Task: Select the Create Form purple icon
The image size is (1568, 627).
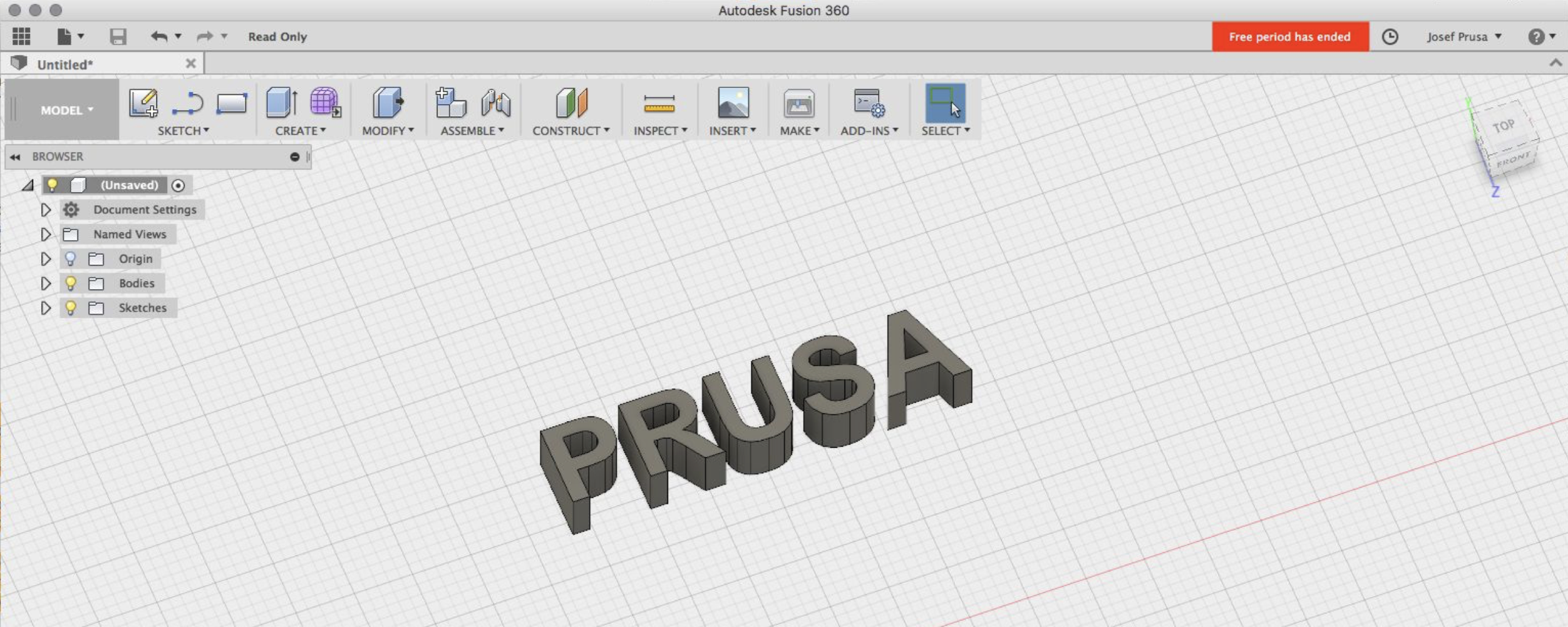Action: (325, 102)
